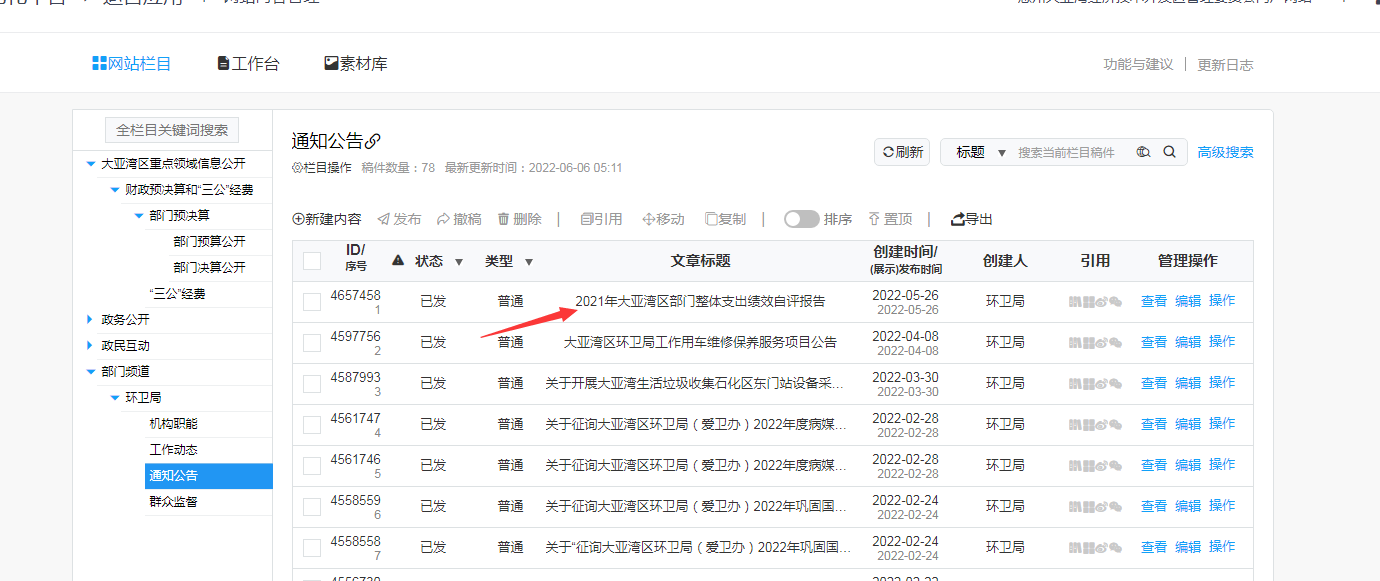Click the 删除 trash icon on the toolbar
The height and width of the screenshot is (581, 1380).
pyautogui.click(x=504, y=218)
